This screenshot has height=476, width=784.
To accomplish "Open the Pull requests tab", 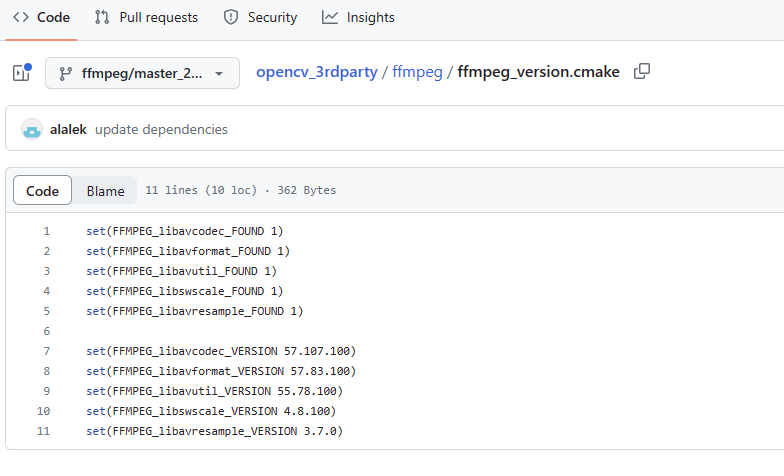I will click(x=146, y=18).
